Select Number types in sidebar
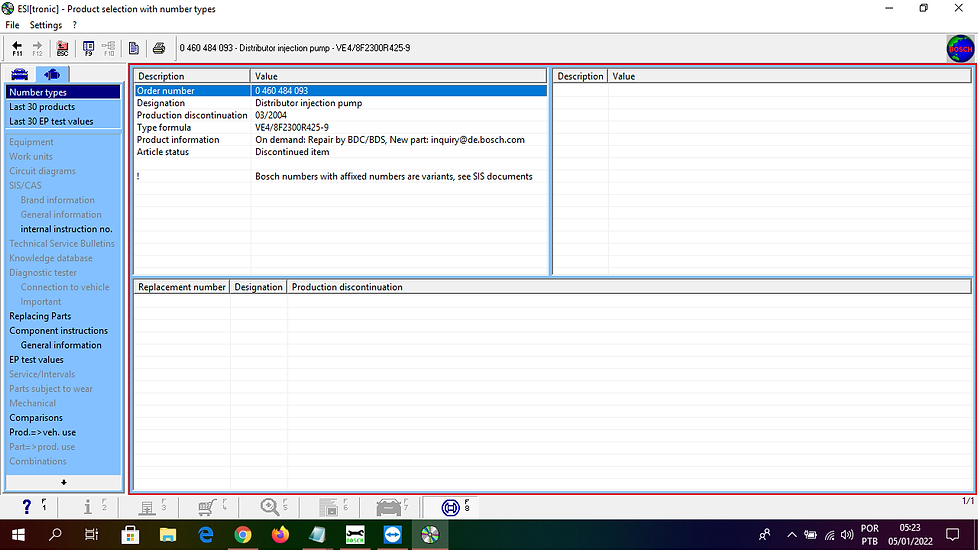This screenshot has height=553, width=980. point(63,92)
